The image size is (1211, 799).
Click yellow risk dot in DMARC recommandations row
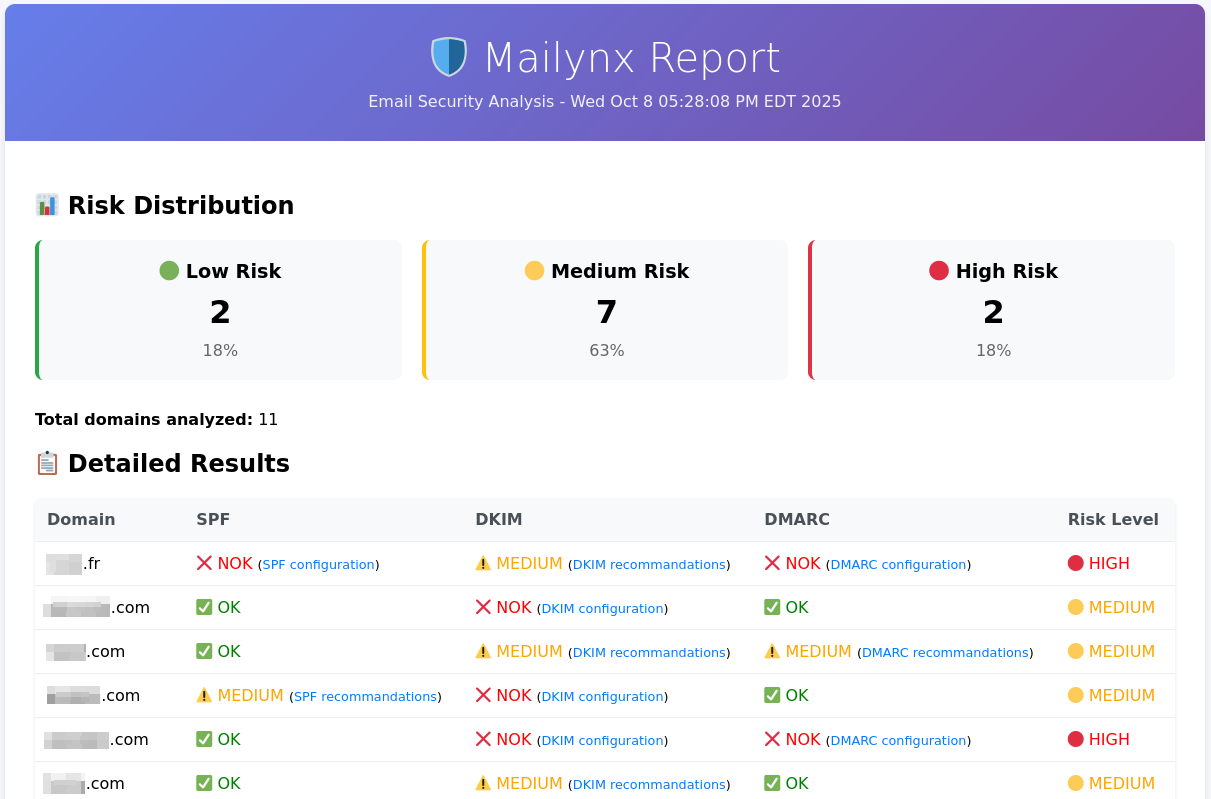point(1076,651)
